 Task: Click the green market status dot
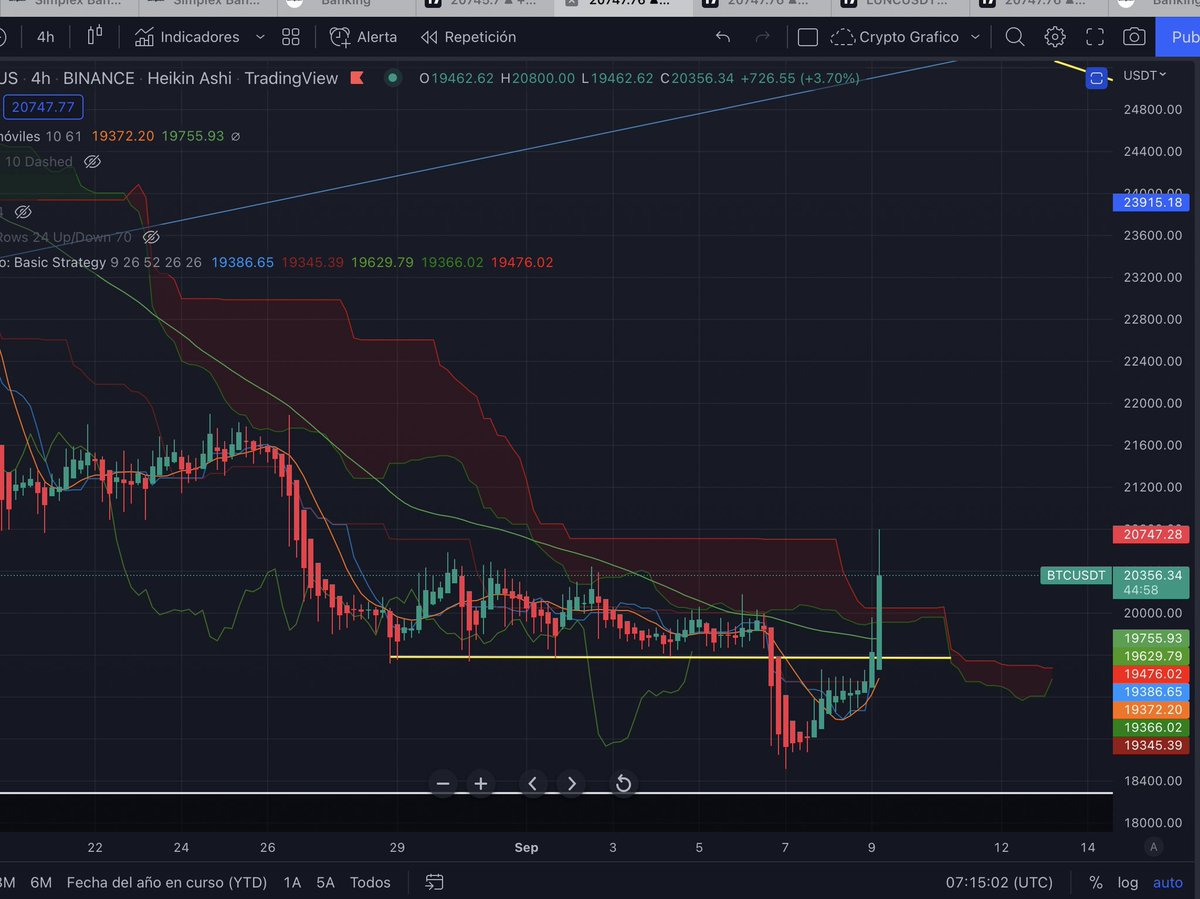point(393,77)
